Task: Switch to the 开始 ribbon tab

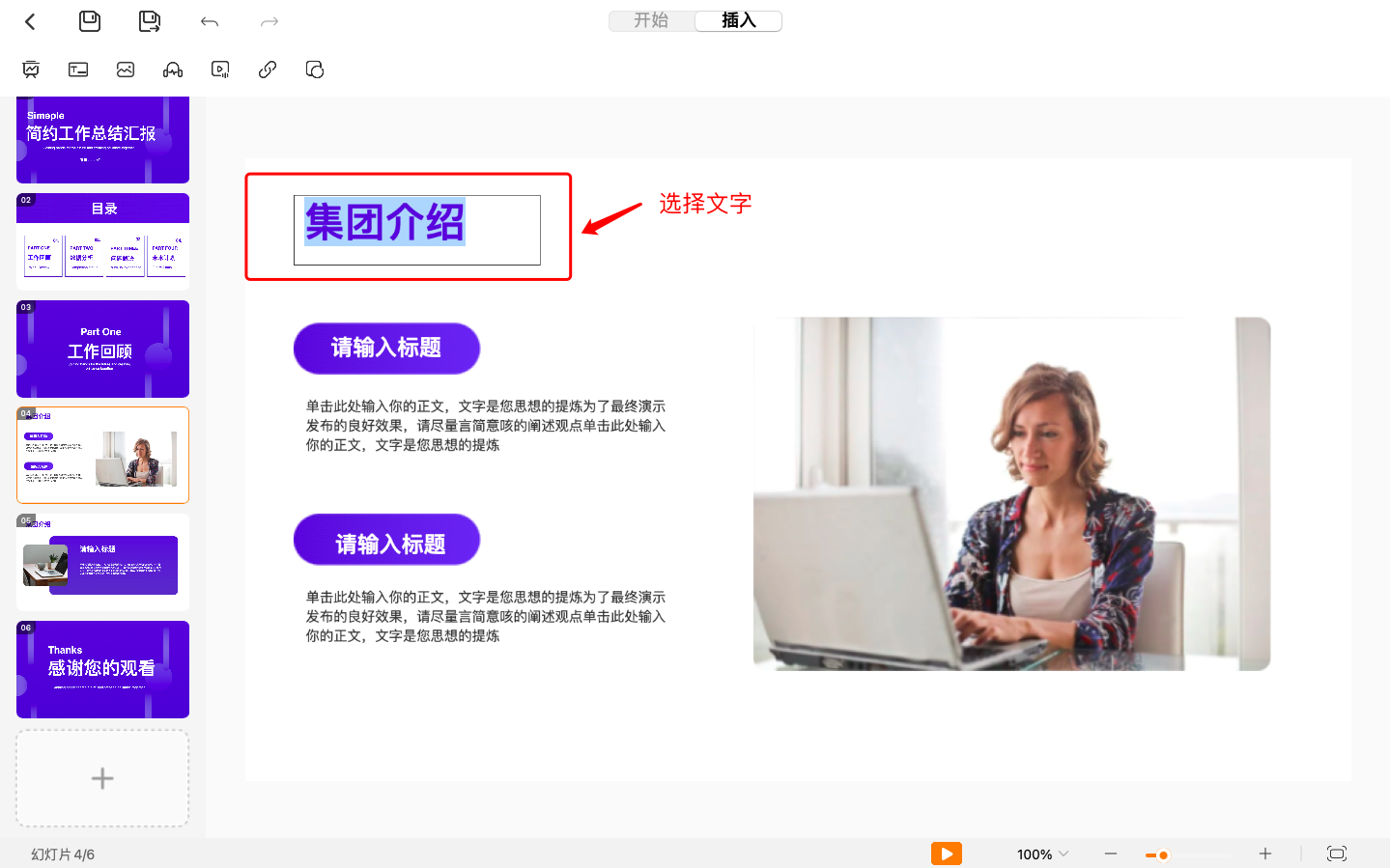Action: [652, 20]
